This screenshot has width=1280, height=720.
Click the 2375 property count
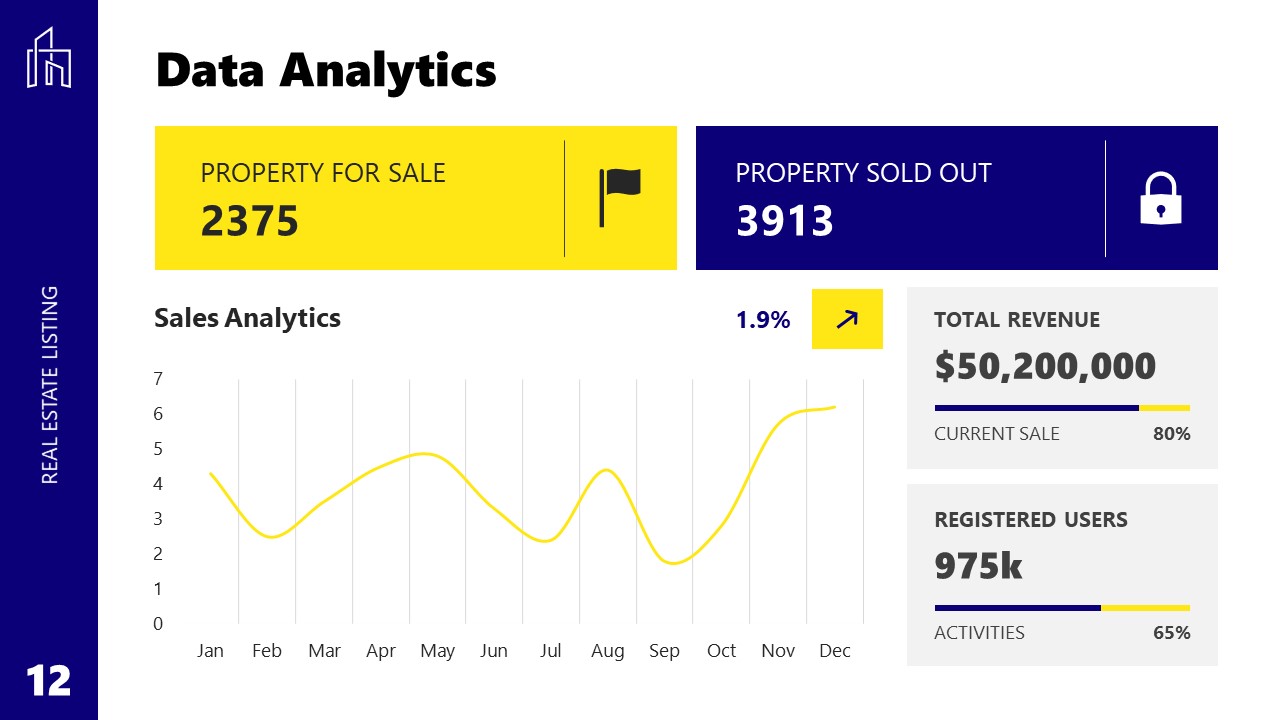click(x=250, y=221)
